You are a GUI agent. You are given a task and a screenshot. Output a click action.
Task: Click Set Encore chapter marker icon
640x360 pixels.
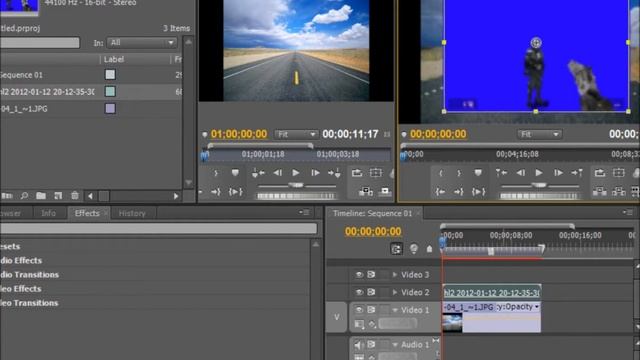point(413,249)
